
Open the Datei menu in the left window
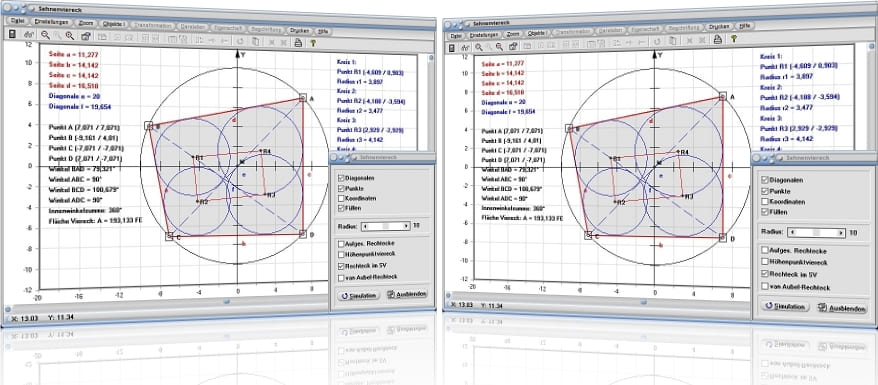pyautogui.click(x=17, y=21)
